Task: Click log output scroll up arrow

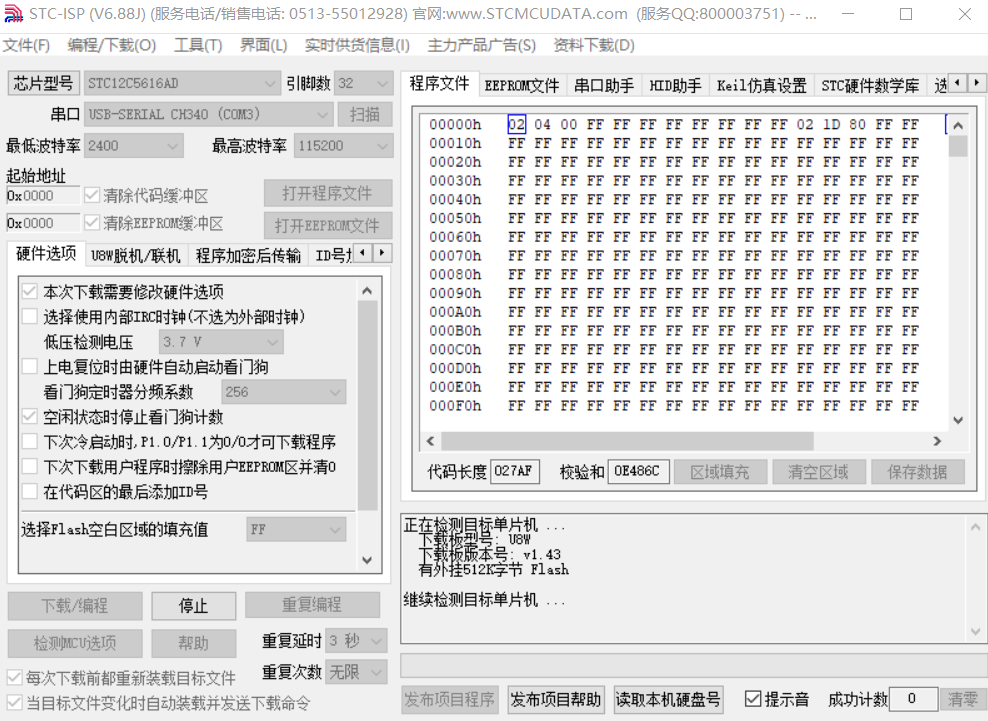Action: click(975, 527)
